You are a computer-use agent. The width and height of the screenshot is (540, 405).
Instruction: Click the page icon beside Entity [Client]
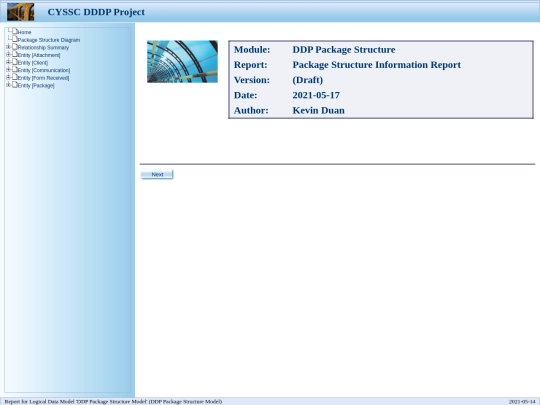click(x=15, y=61)
